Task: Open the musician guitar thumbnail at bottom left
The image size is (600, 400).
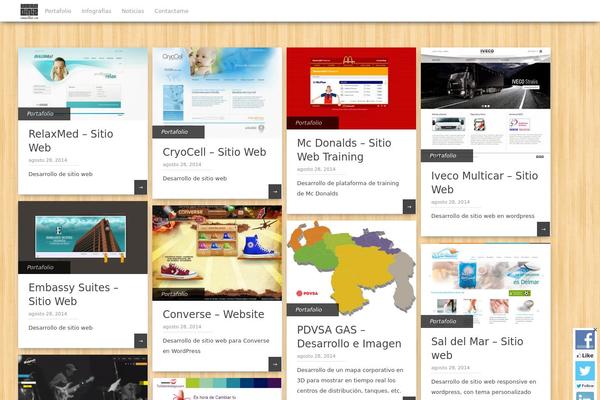Action: (x=83, y=377)
